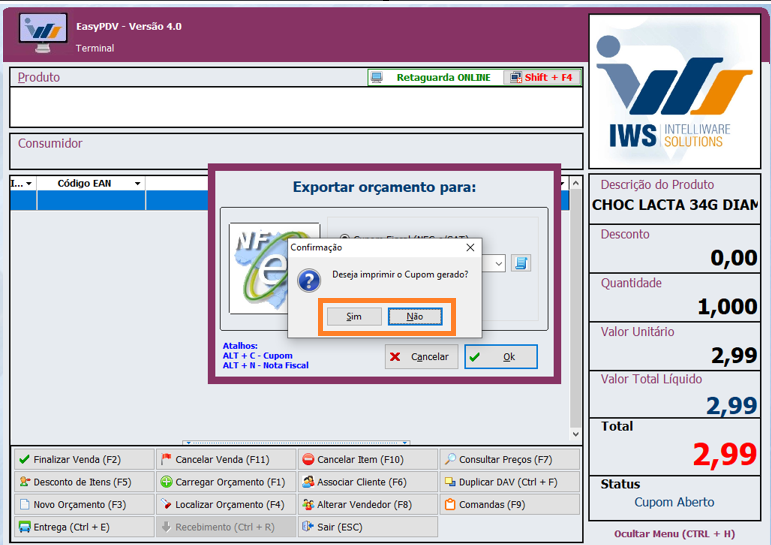Click Finalizar Venda (F2) checkmark
The image size is (771, 545).
click(x=25, y=460)
